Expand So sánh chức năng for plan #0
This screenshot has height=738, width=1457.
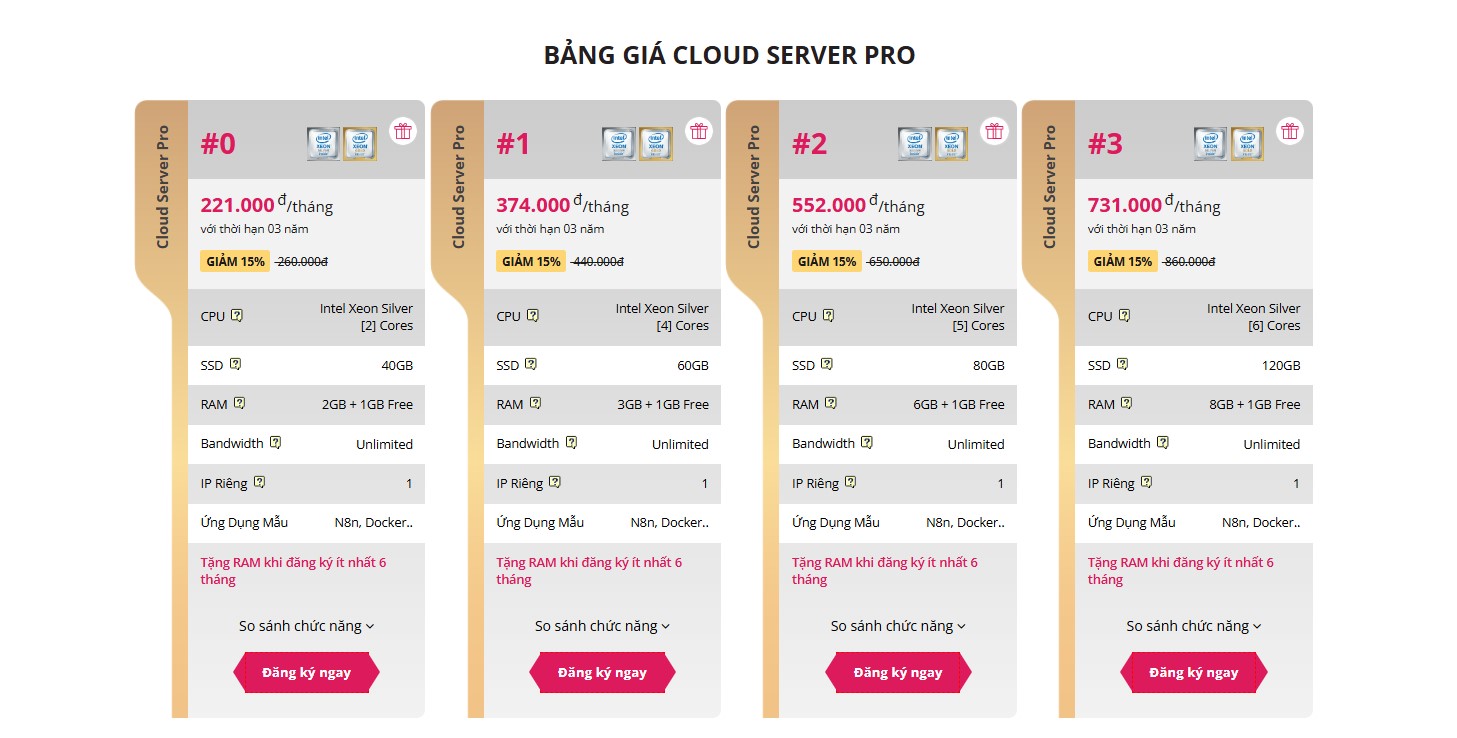(306, 626)
